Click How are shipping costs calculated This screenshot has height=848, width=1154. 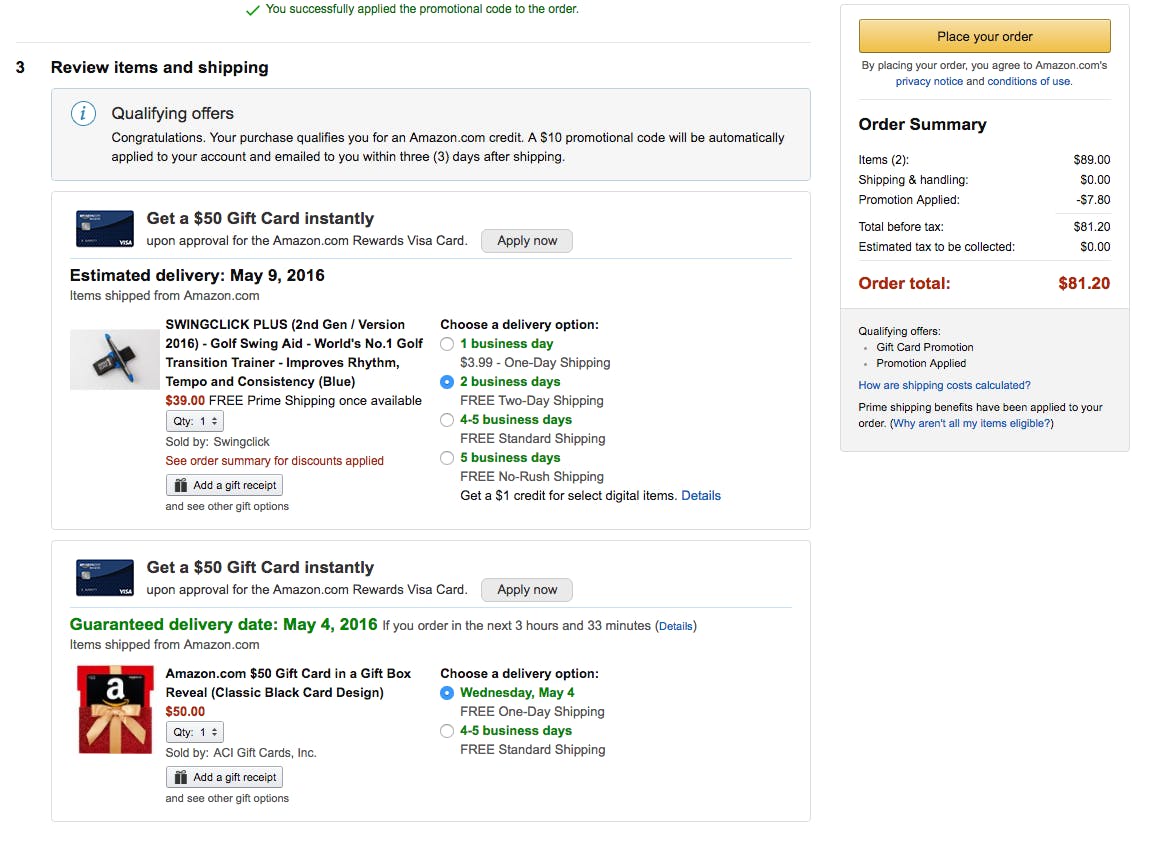click(x=944, y=385)
